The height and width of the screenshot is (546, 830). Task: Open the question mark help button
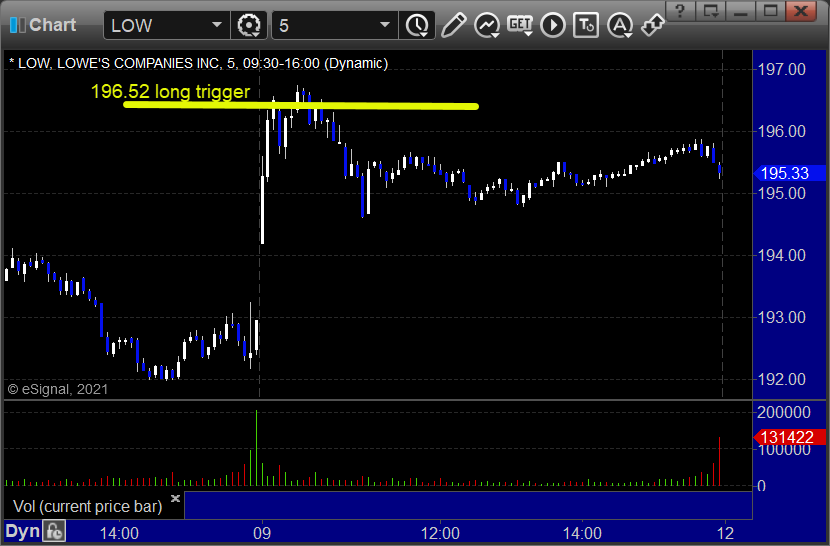tap(681, 11)
